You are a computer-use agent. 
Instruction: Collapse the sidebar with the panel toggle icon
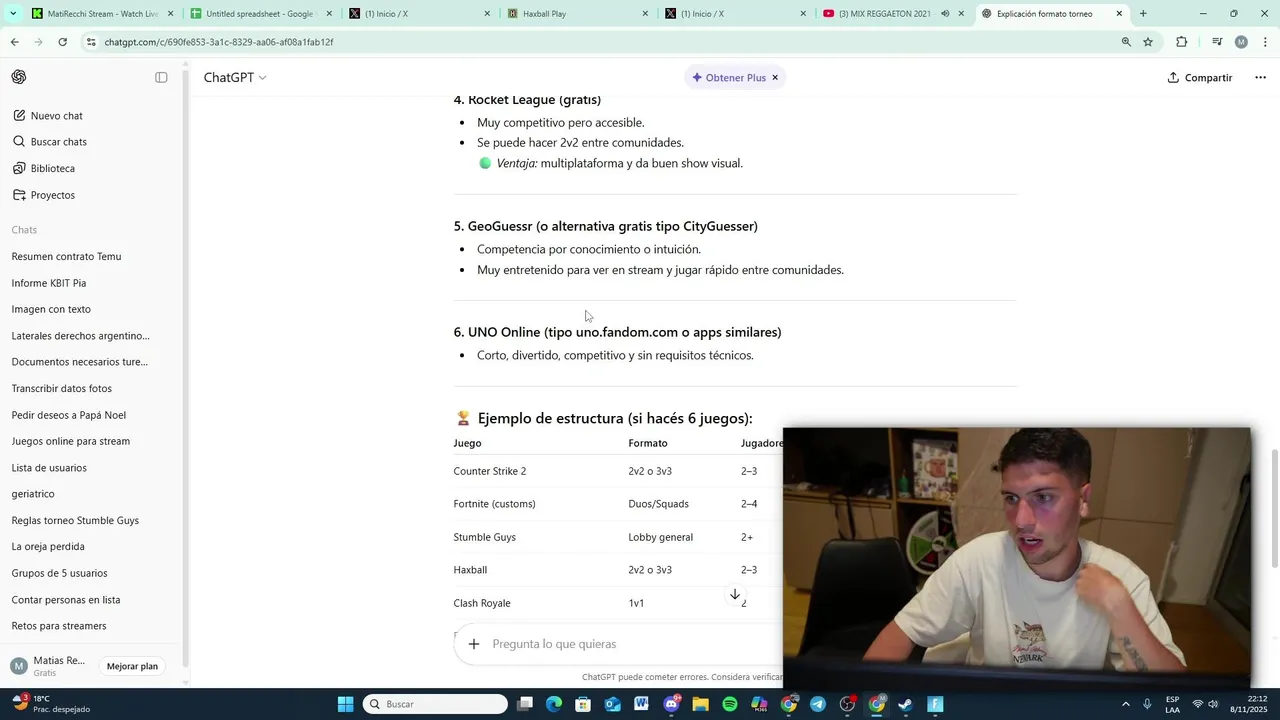tap(161, 77)
